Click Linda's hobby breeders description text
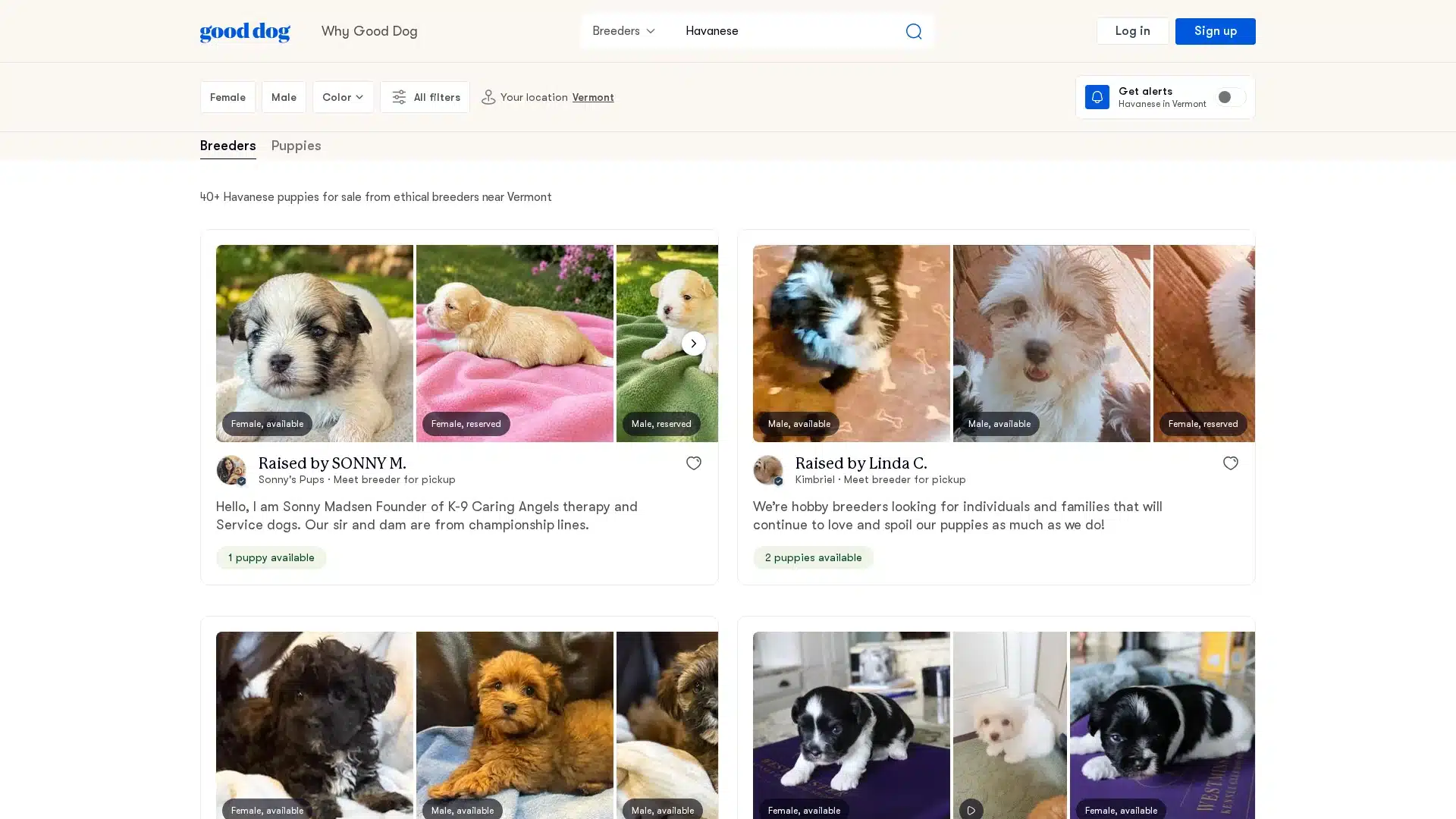 click(957, 516)
